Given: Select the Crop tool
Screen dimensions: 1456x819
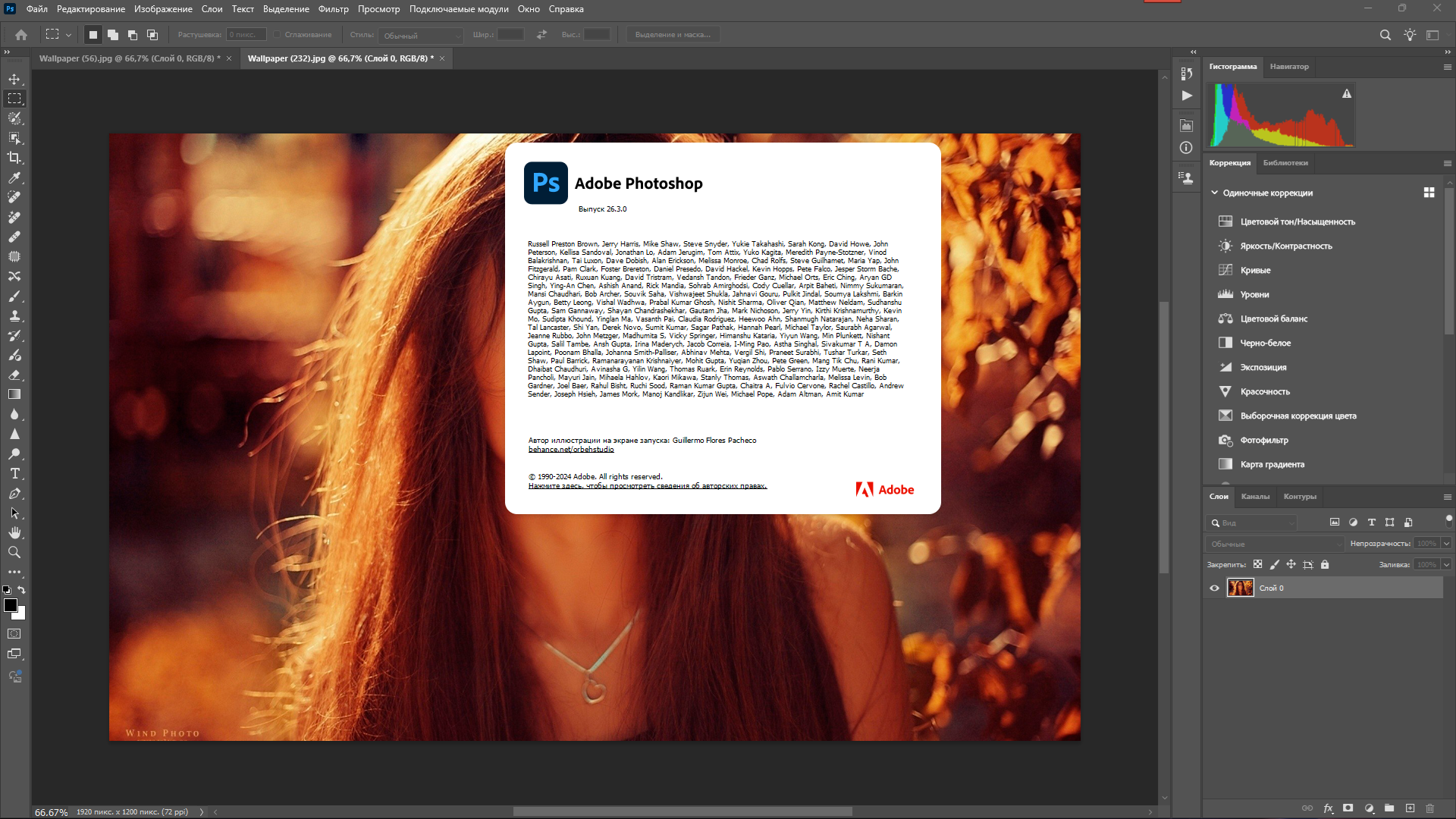Looking at the screenshot, I should point(14,158).
